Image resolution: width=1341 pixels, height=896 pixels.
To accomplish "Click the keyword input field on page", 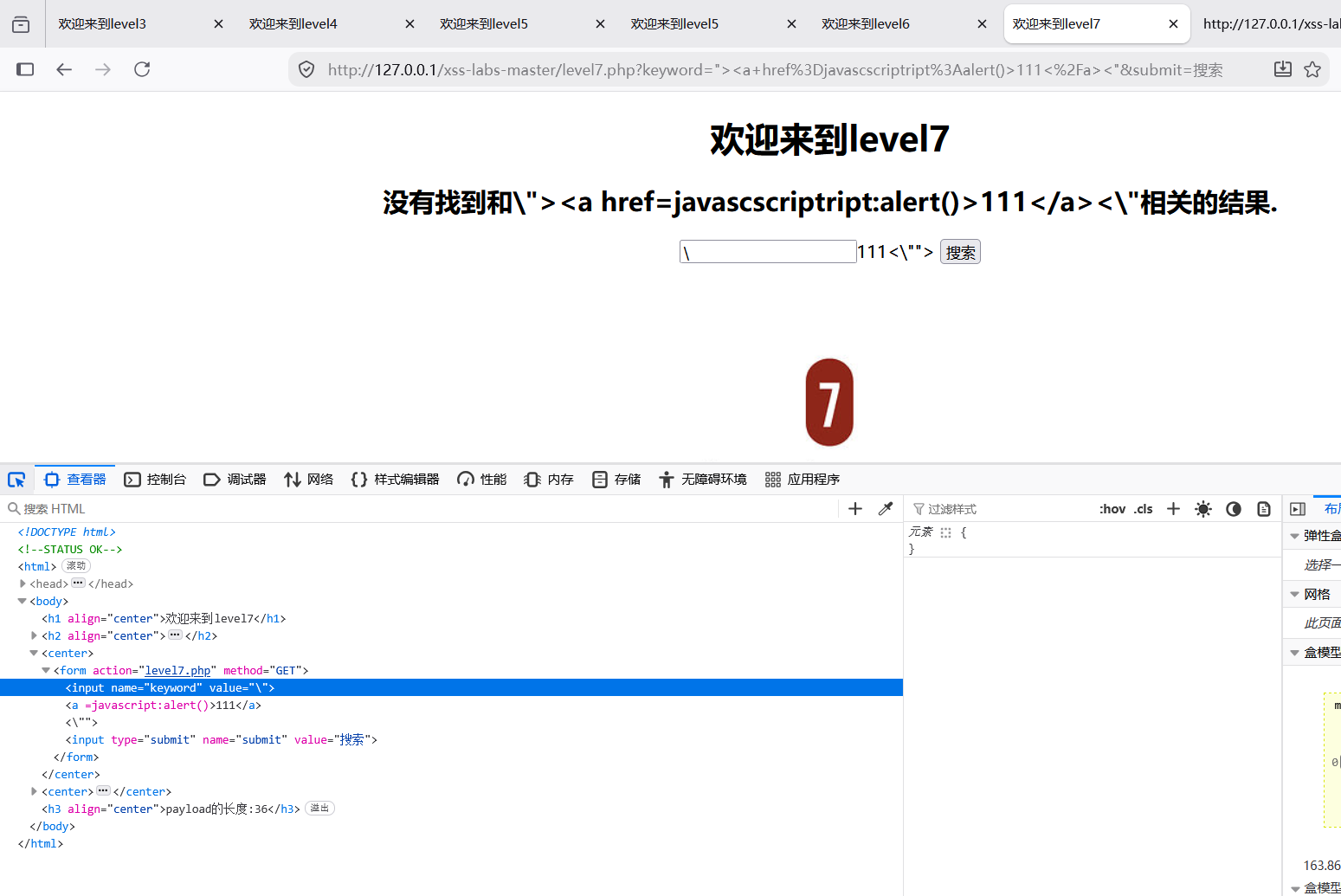I will point(768,252).
